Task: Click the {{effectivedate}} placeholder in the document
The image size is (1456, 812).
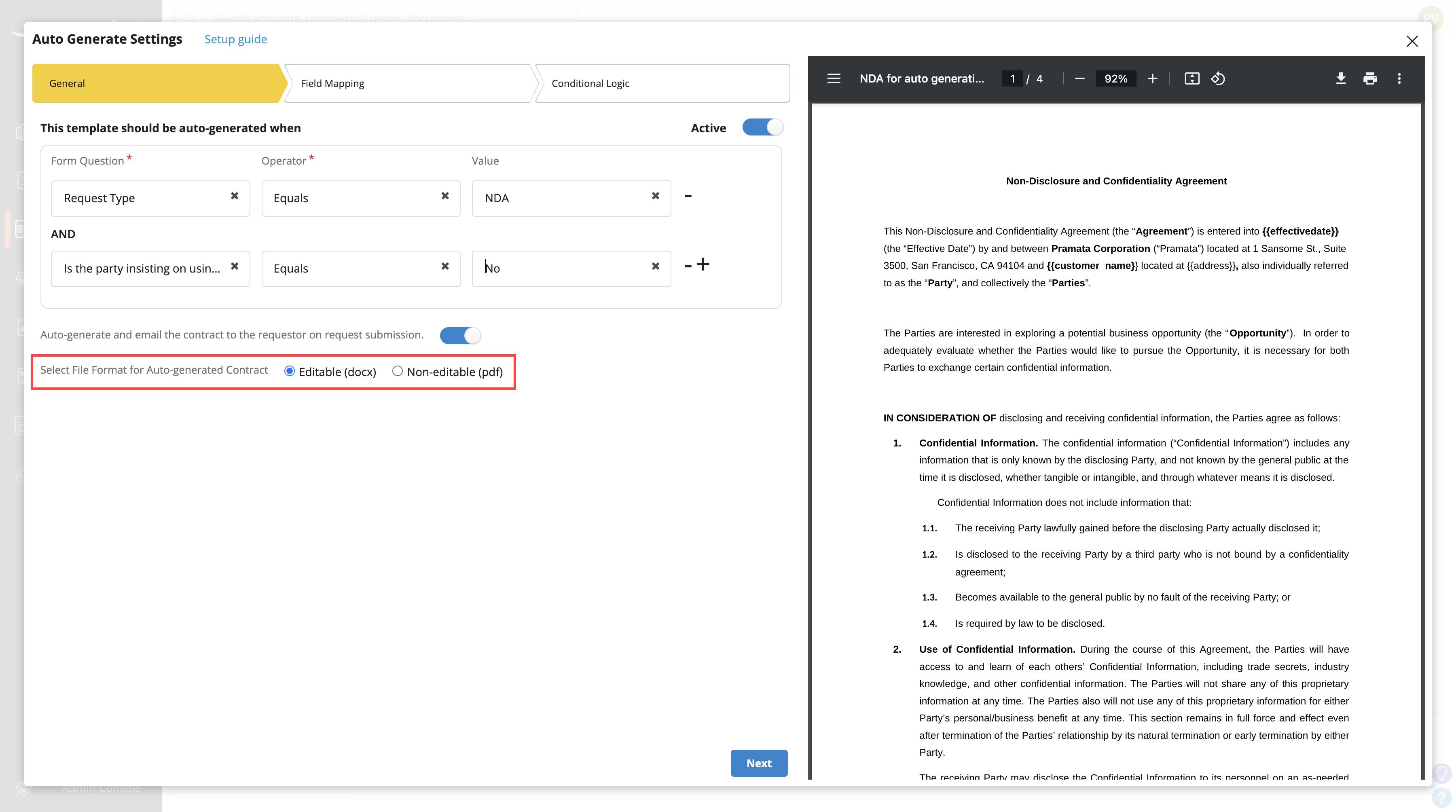Action: click(1300, 231)
